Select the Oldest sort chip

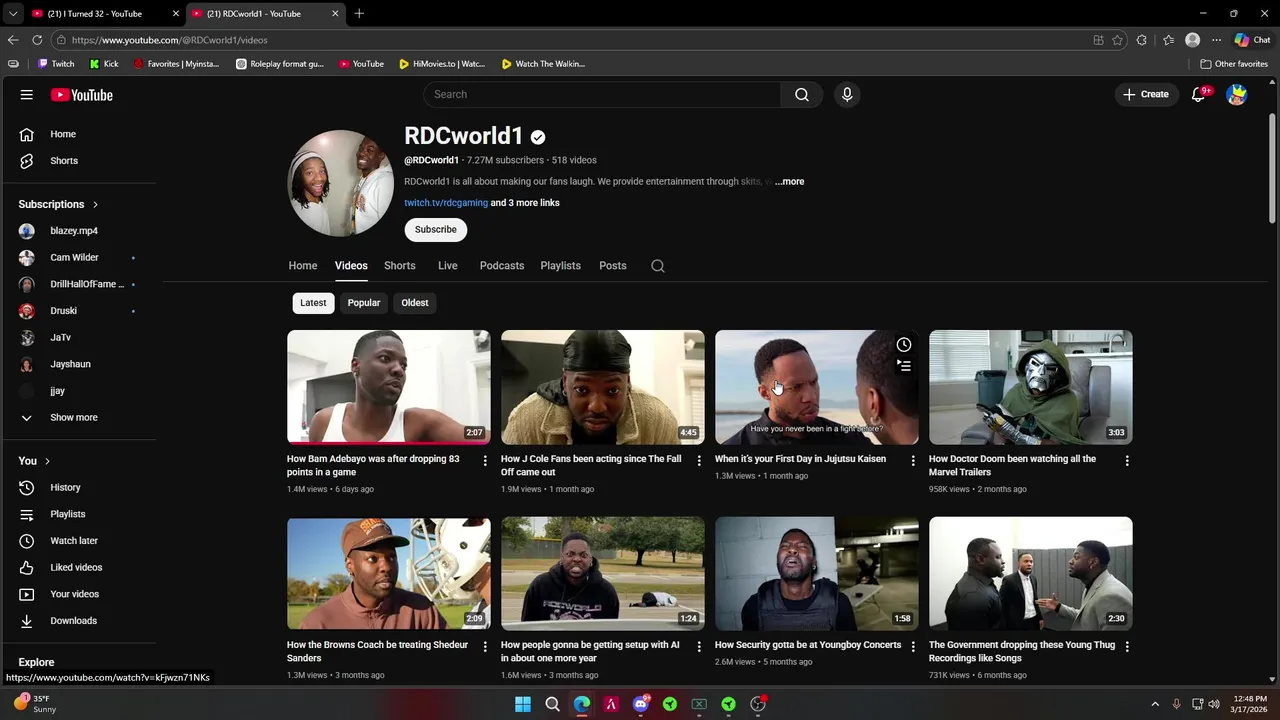[415, 303]
